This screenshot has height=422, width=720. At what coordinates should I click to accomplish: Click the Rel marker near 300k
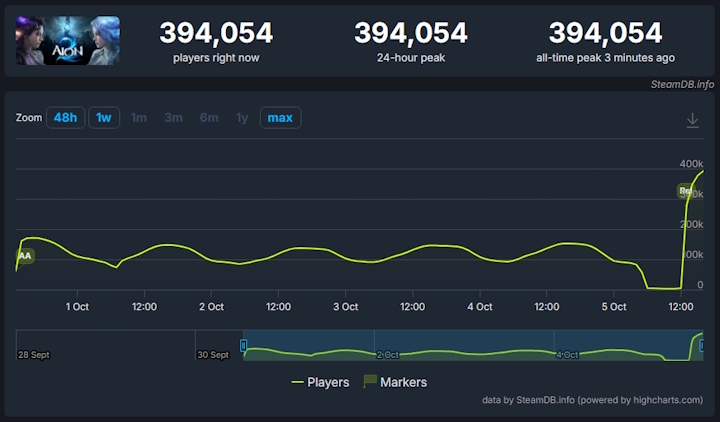pos(685,191)
